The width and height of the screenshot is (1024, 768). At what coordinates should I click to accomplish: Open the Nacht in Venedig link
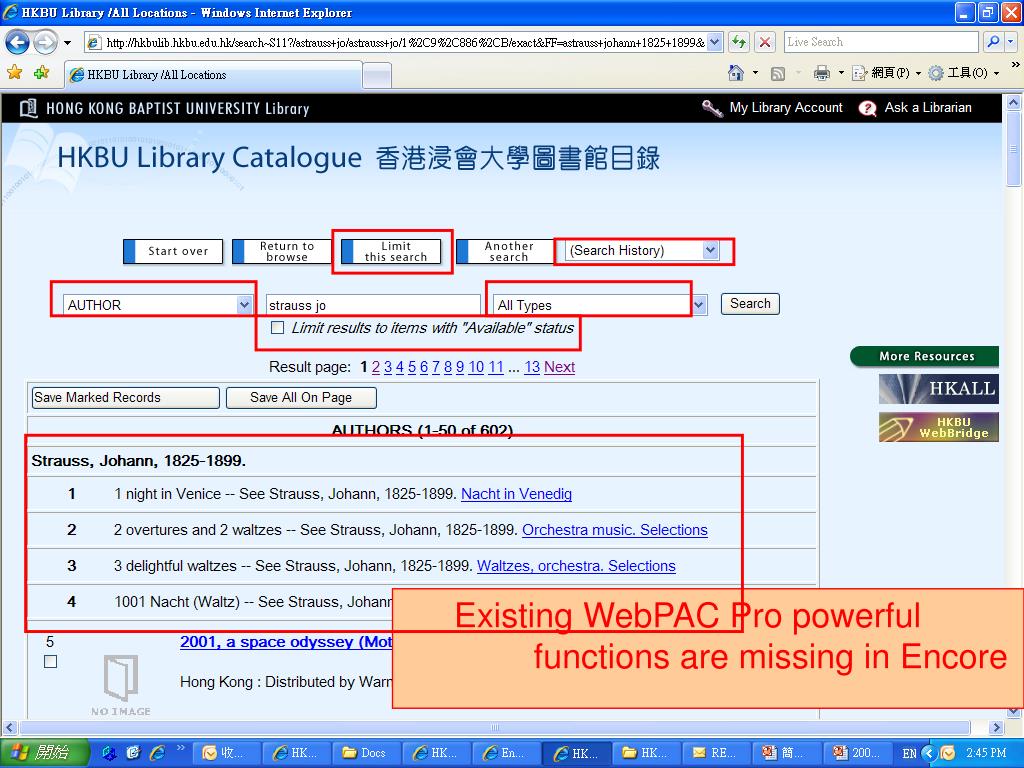point(516,494)
